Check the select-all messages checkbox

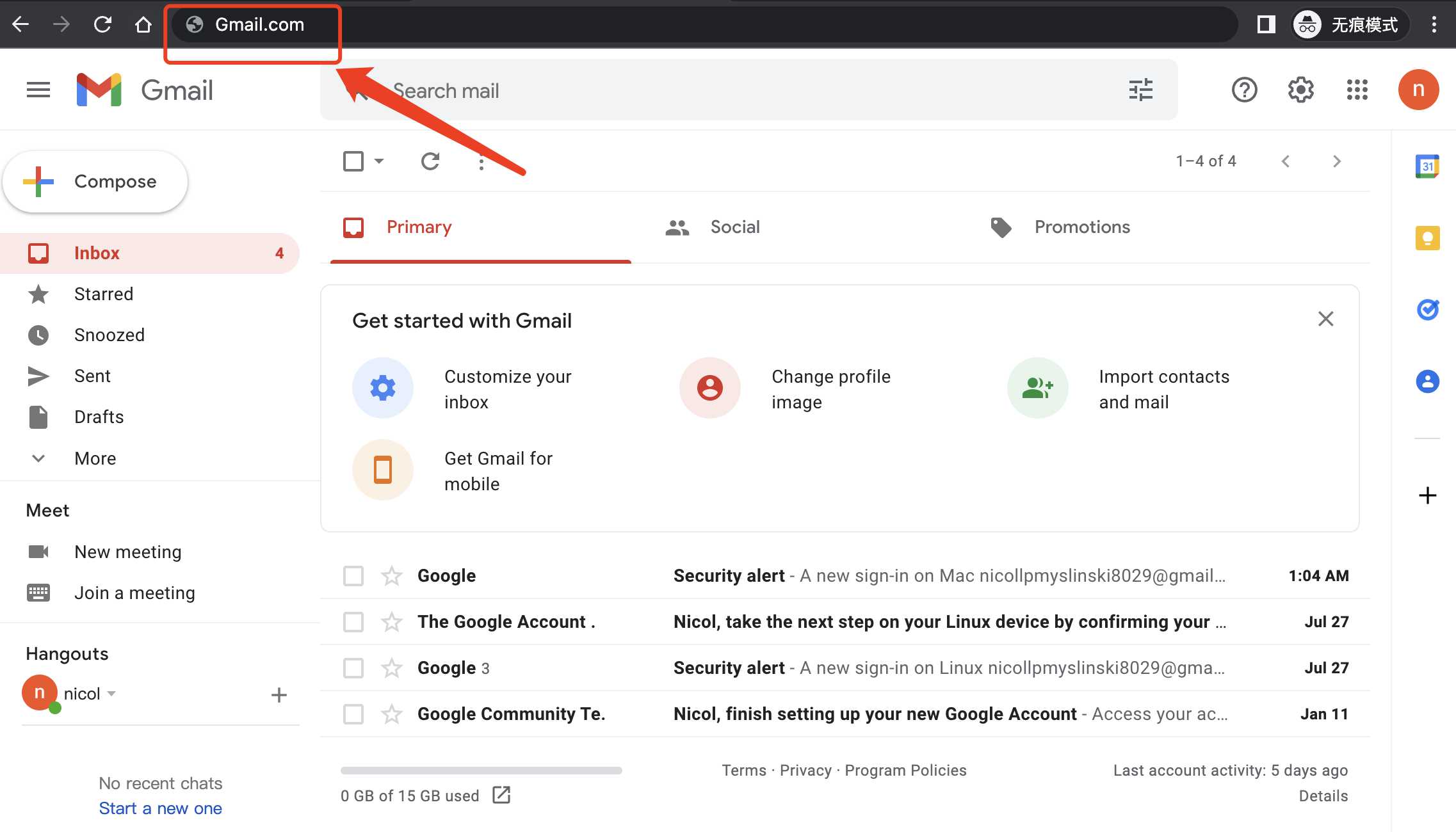point(353,161)
